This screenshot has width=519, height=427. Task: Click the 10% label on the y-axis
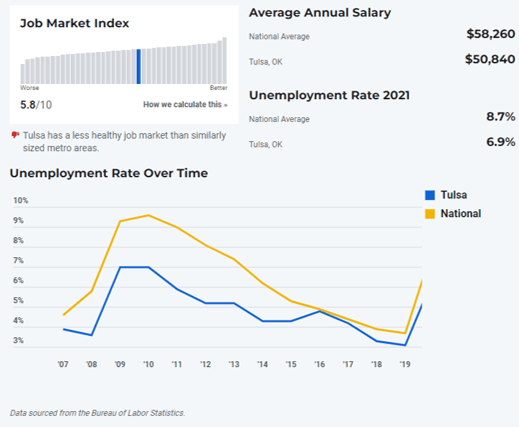coord(21,200)
